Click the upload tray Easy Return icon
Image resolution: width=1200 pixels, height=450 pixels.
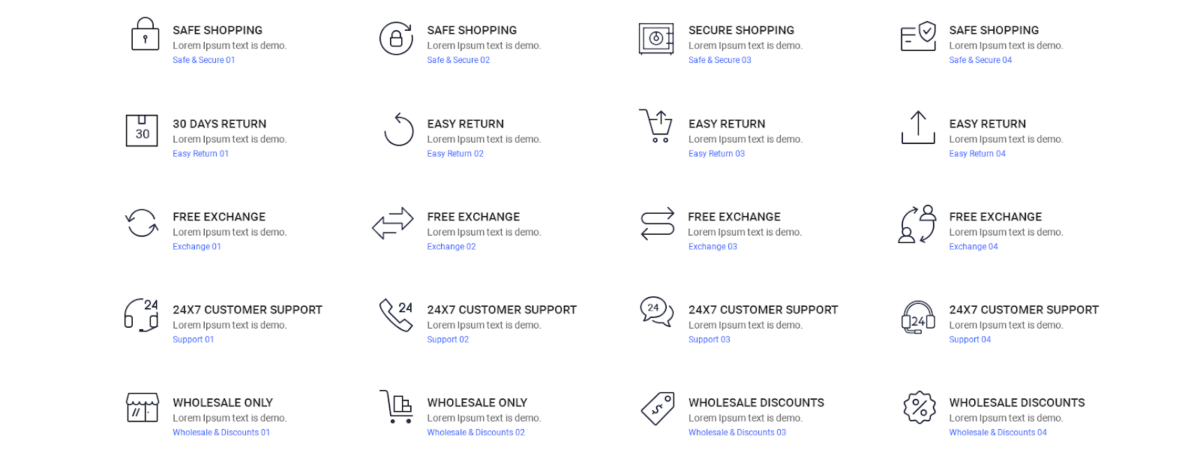pos(918,128)
